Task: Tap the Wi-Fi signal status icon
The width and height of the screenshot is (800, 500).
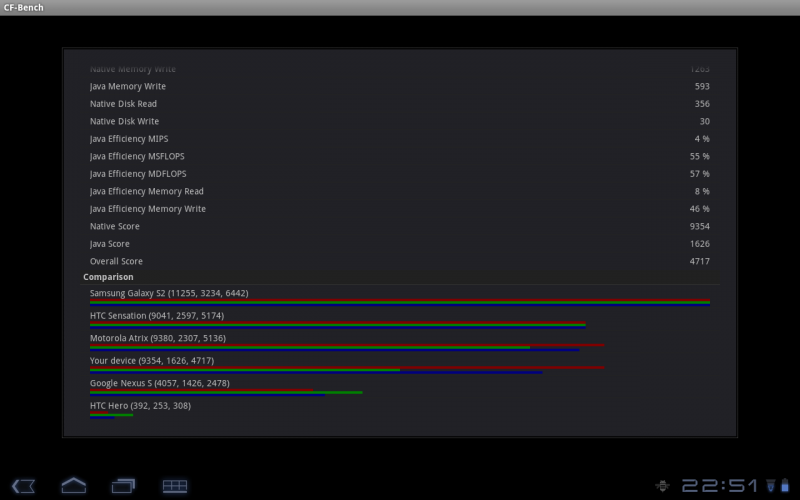Action: click(770, 485)
